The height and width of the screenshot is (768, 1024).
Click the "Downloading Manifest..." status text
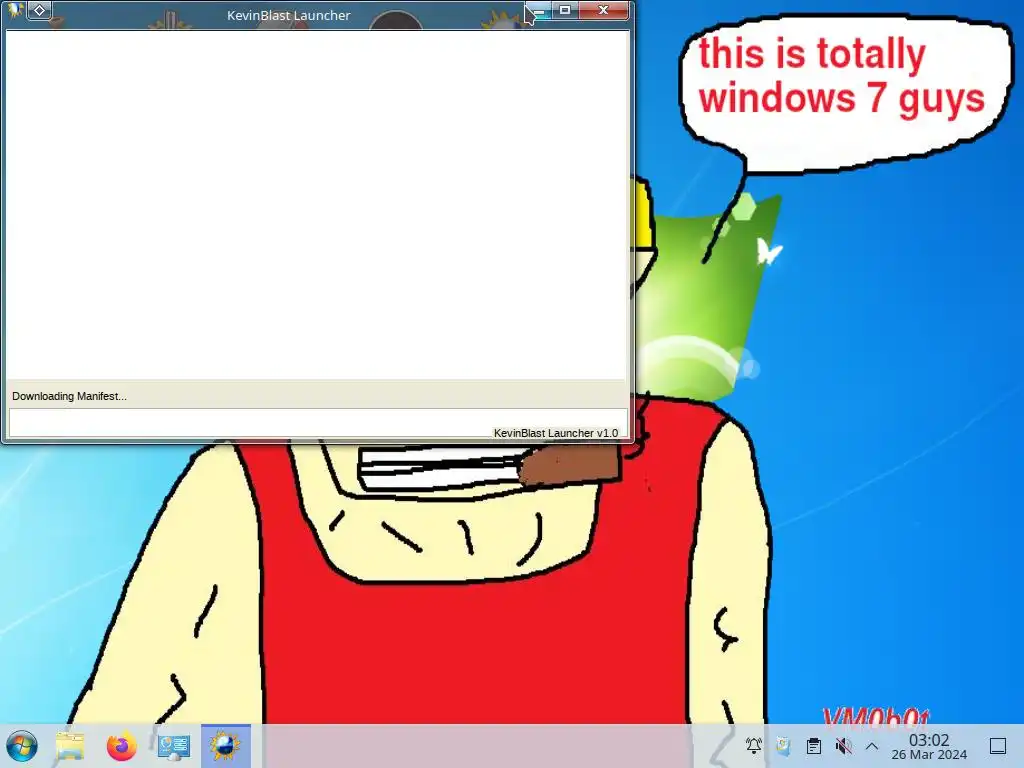coord(69,396)
